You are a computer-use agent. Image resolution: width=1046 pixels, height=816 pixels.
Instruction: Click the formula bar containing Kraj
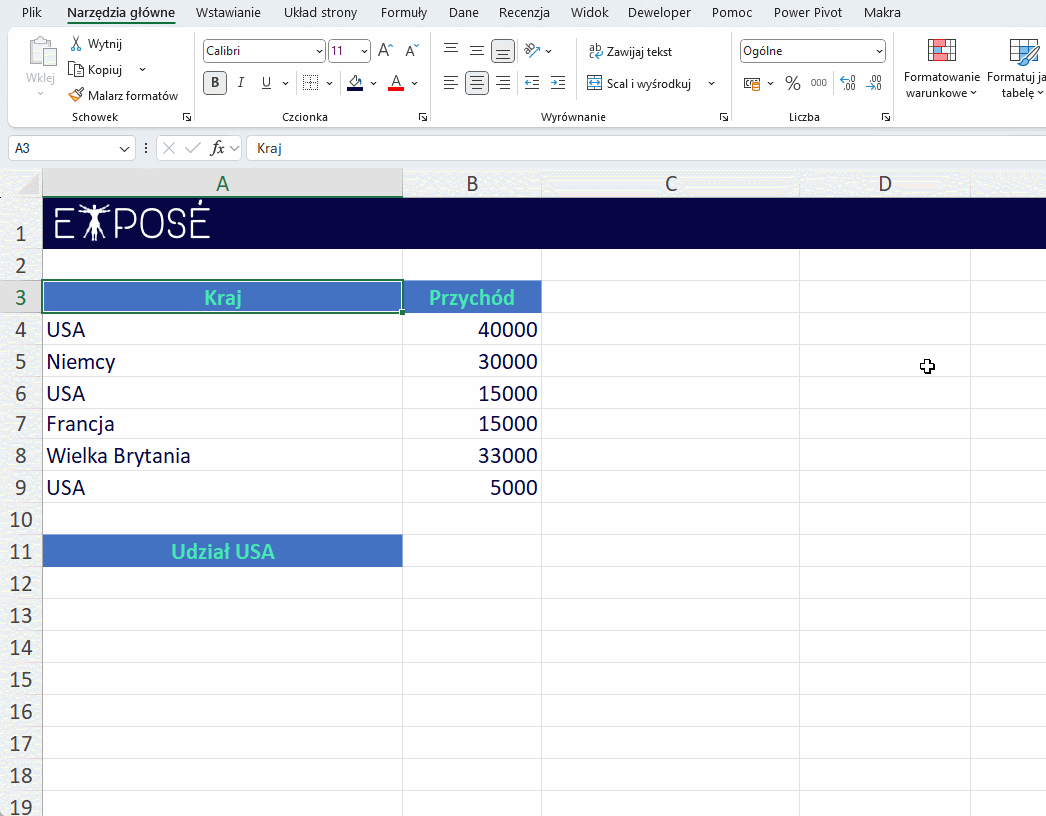(x=646, y=148)
